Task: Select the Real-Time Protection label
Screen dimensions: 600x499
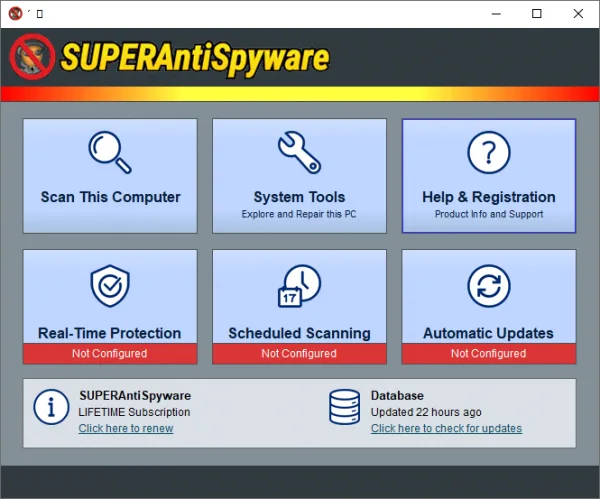Action: (109, 333)
